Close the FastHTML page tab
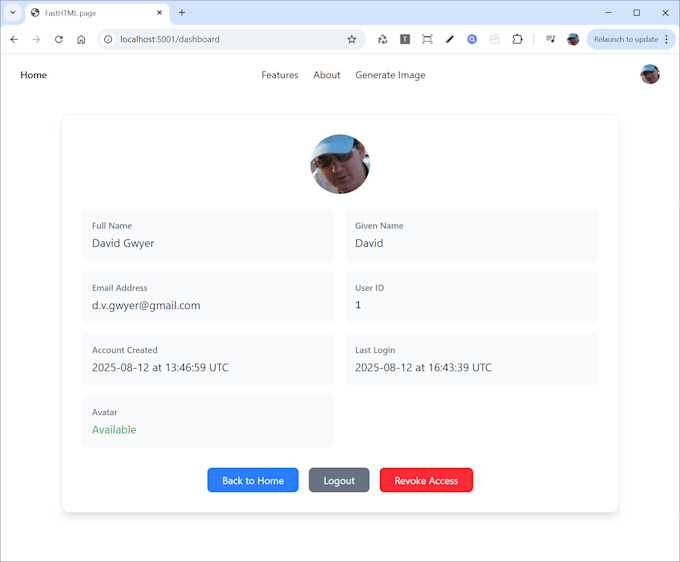This screenshot has height=562, width=680. click(159, 13)
